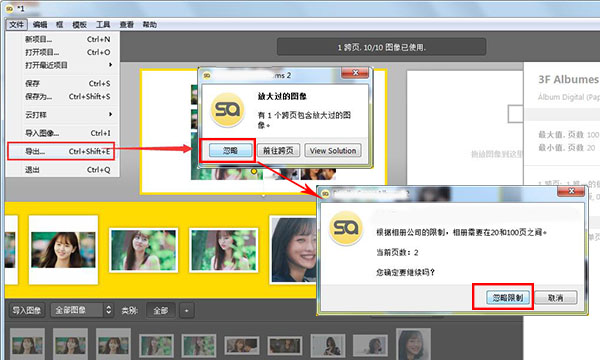Expand the 云打样 submenu
The width and height of the screenshot is (600, 360).
click(64, 114)
